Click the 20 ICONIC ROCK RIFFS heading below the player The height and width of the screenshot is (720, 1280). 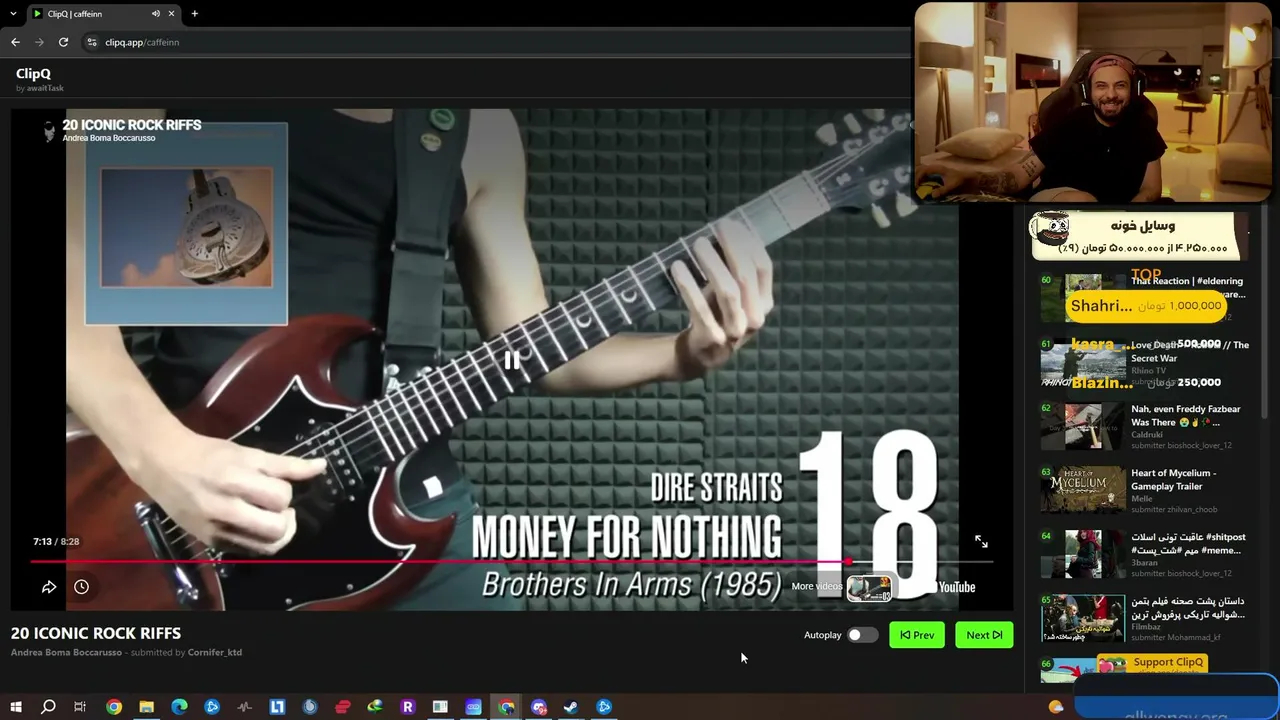pyautogui.click(x=96, y=633)
